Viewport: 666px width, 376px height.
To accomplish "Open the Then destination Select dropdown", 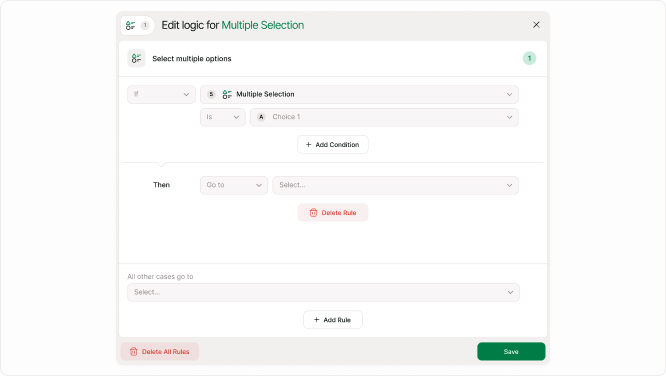I will (395, 185).
